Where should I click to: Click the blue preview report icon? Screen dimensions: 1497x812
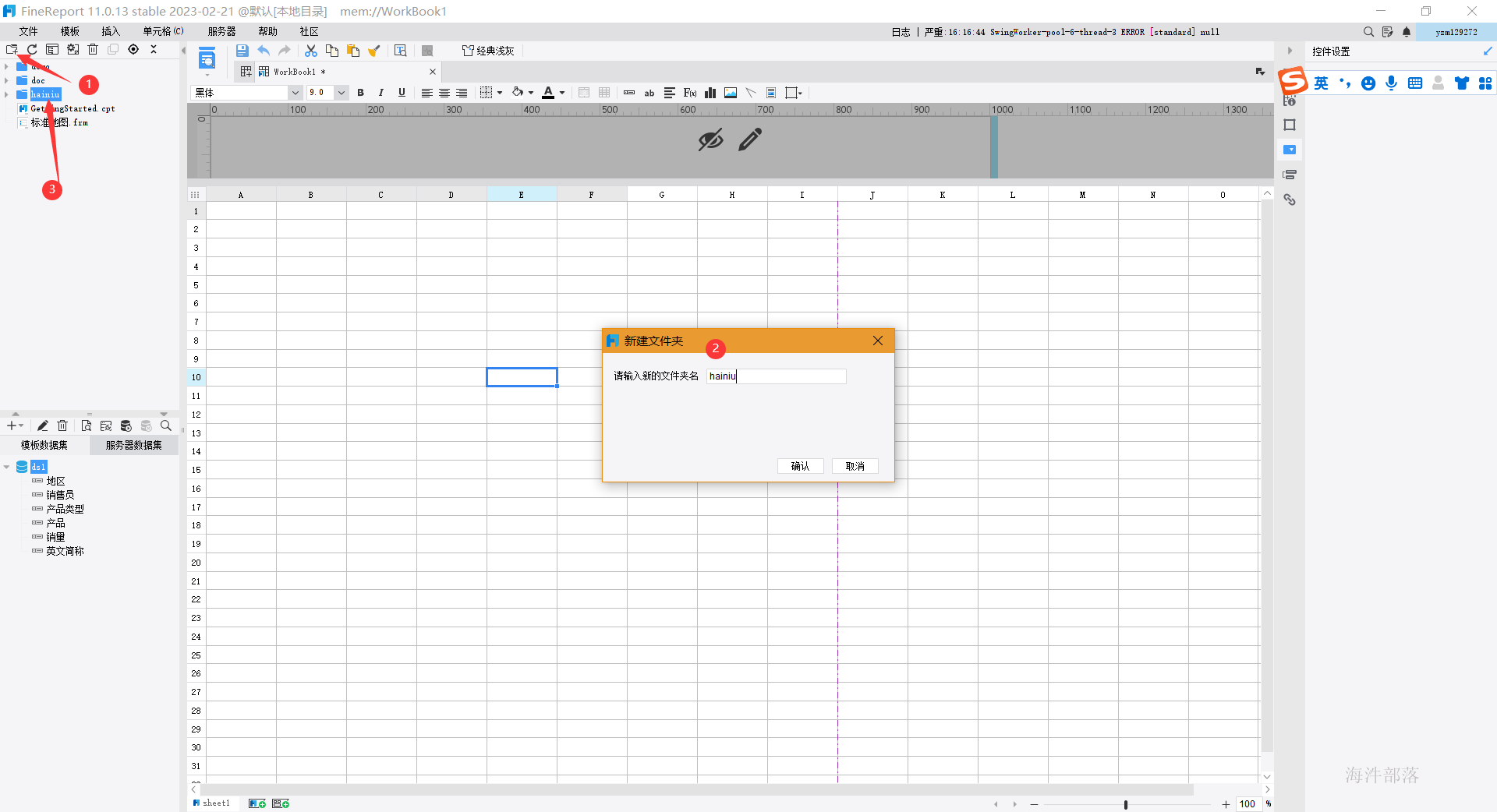click(x=207, y=58)
